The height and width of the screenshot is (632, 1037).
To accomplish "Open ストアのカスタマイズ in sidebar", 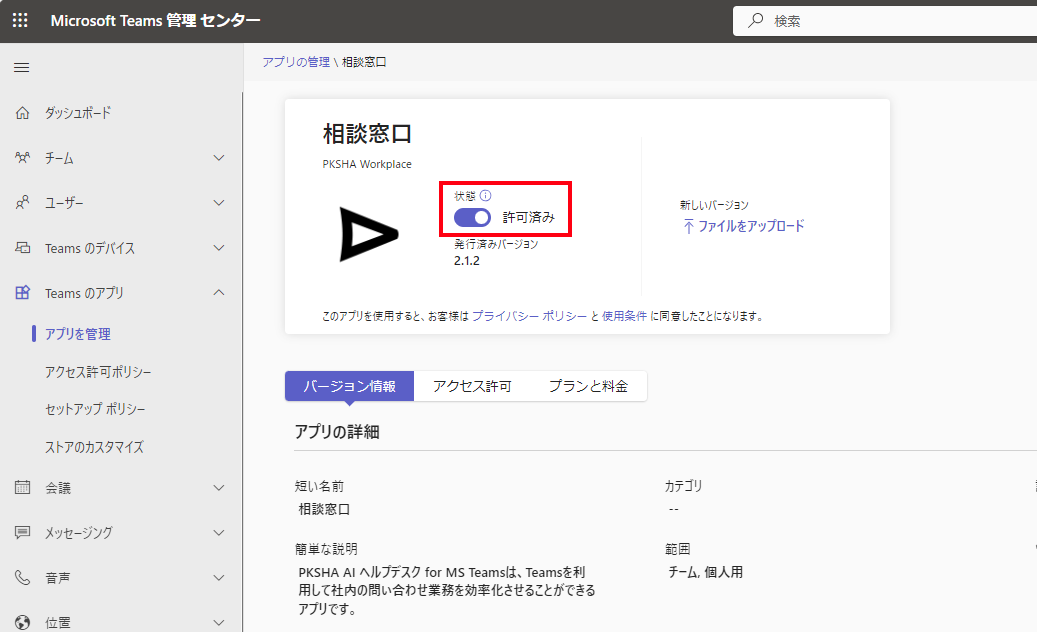I will point(95,447).
